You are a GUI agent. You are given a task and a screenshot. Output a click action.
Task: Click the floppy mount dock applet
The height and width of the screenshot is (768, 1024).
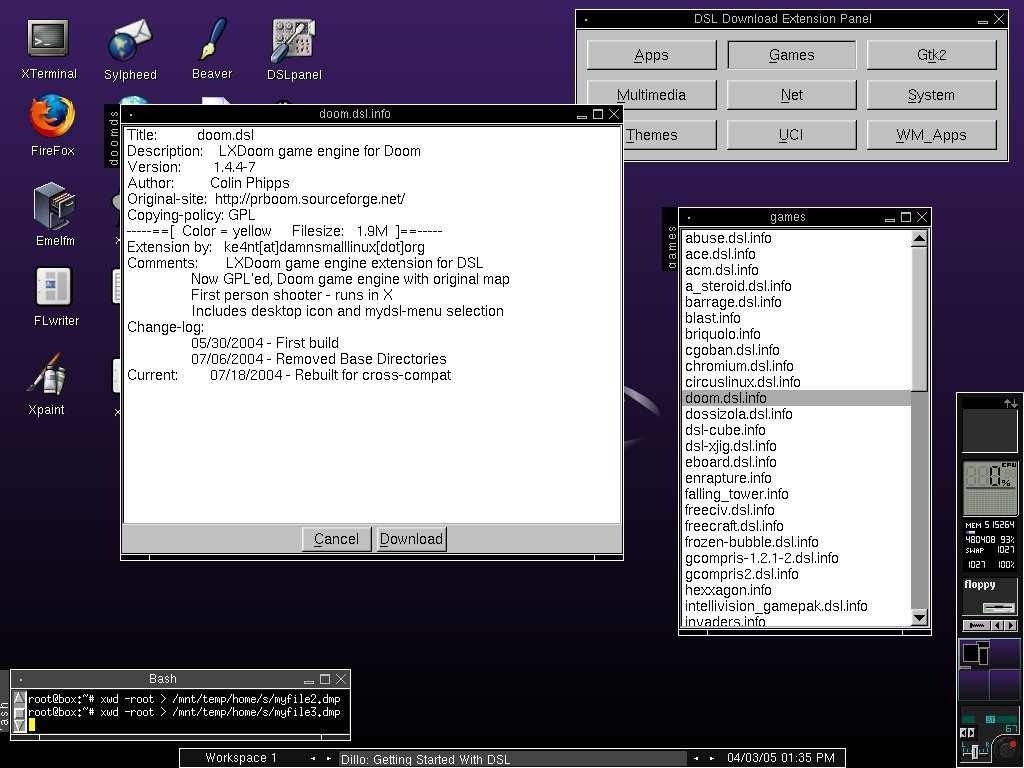click(x=990, y=598)
